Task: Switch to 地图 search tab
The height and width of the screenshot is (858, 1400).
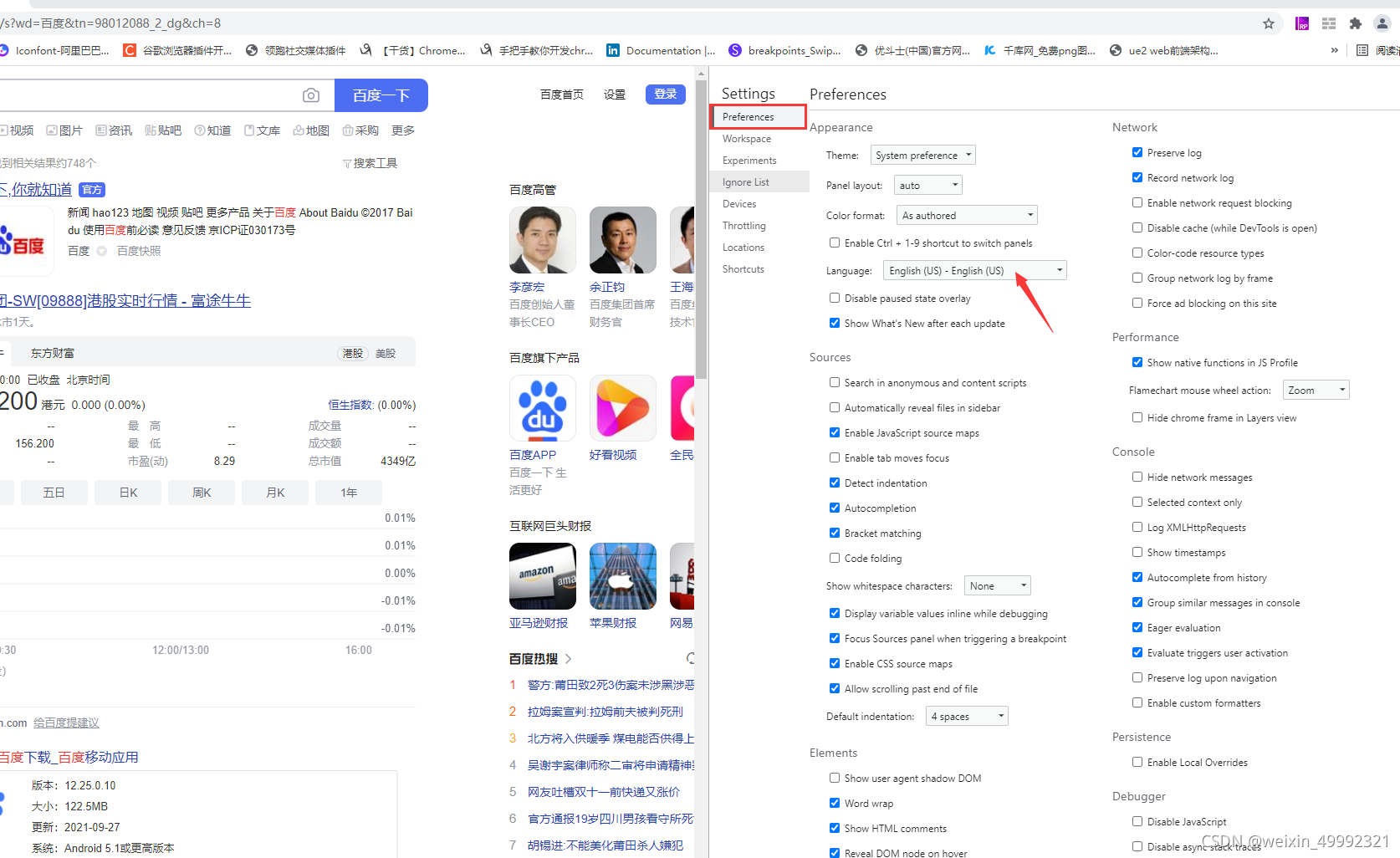Action: (311, 130)
